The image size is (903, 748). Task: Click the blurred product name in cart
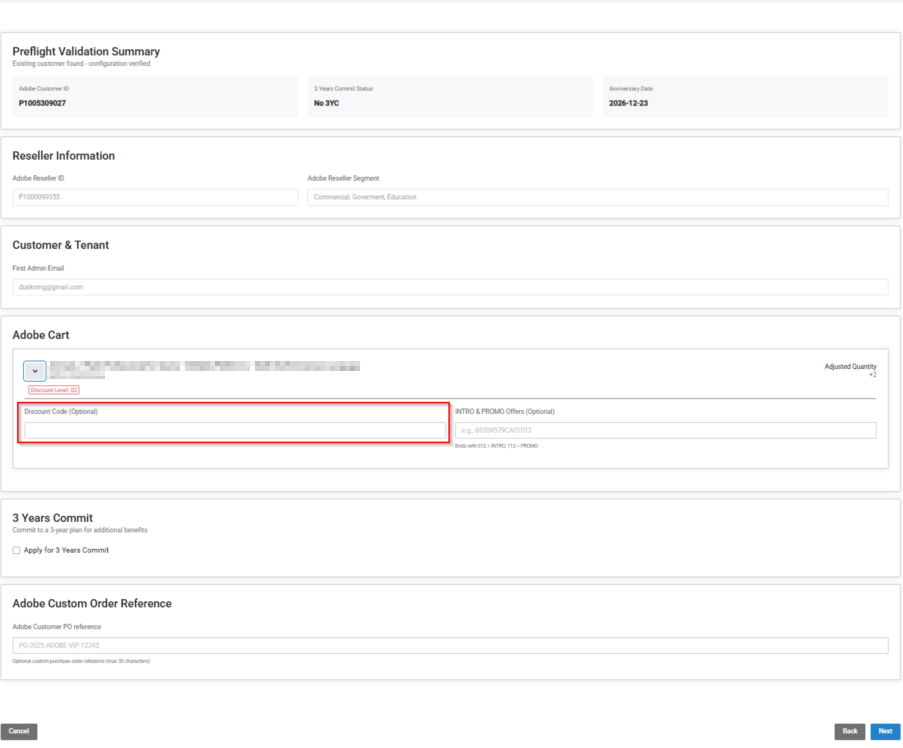(205, 367)
